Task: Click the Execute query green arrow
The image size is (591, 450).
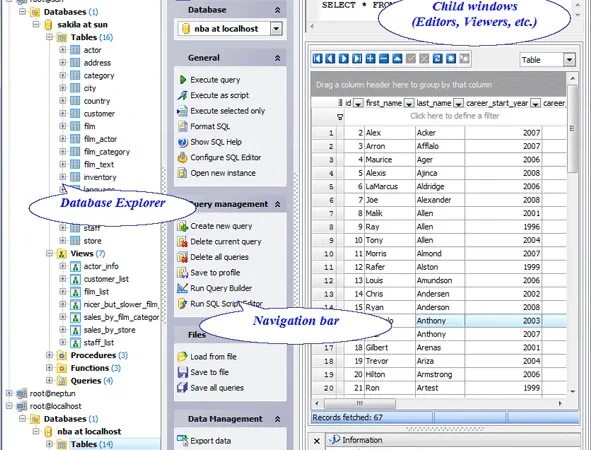Action: click(x=183, y=80)
